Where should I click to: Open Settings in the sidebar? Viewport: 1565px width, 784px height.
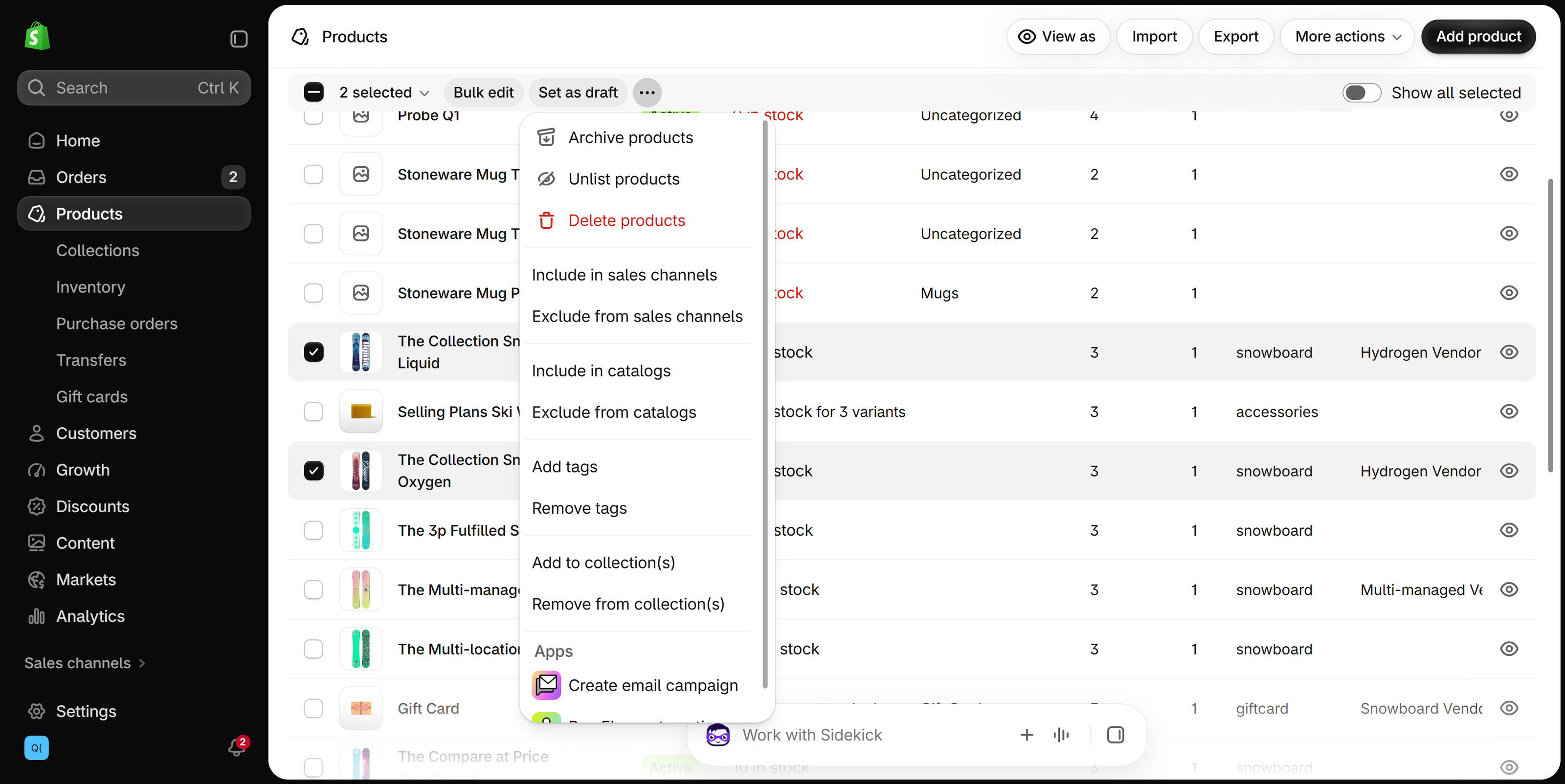click(134, 711)
